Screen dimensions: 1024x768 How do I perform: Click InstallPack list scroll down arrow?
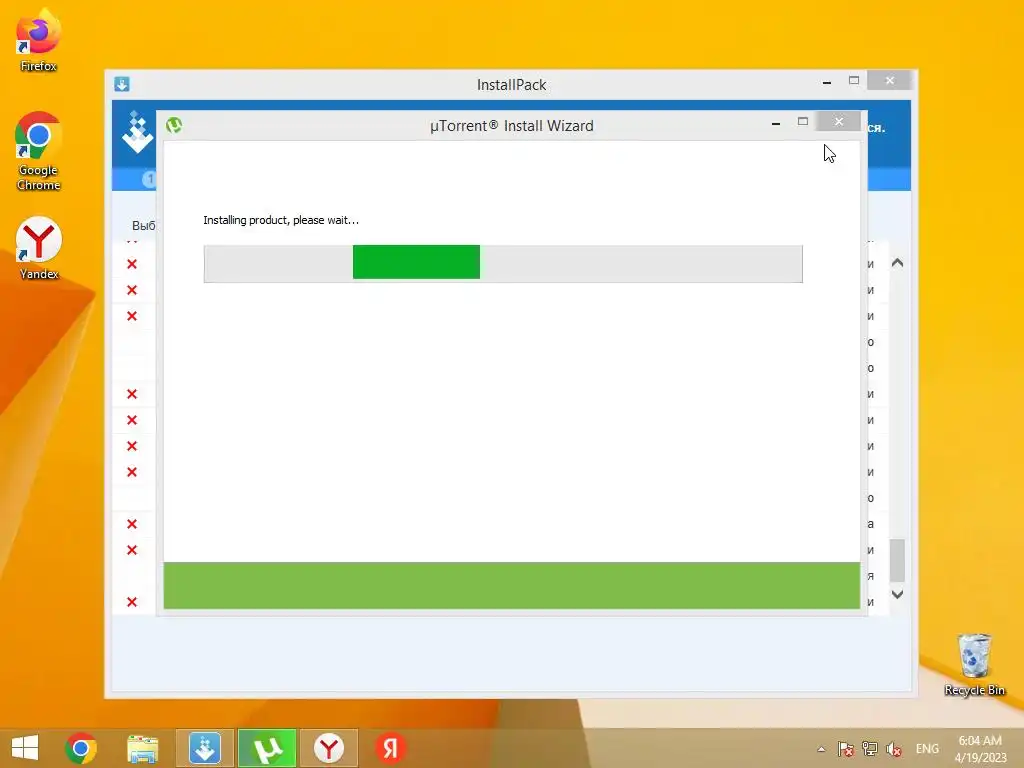pyautogui.click(x=897, y=594)
